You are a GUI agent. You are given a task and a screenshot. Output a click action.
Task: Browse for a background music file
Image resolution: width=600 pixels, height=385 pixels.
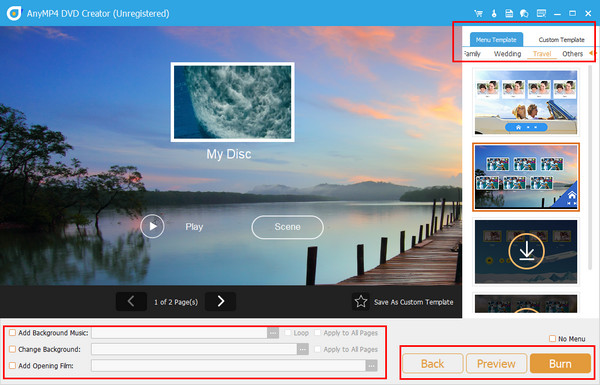(x=273, y=333)
